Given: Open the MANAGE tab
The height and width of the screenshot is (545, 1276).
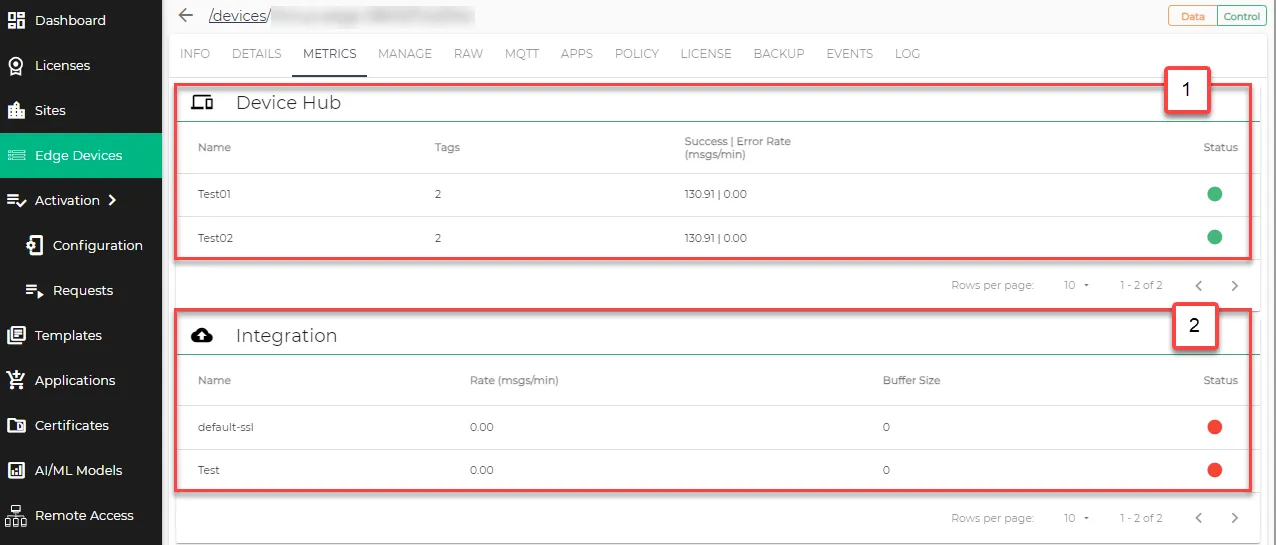Looking at the screenshot, I should coord(405,54).
